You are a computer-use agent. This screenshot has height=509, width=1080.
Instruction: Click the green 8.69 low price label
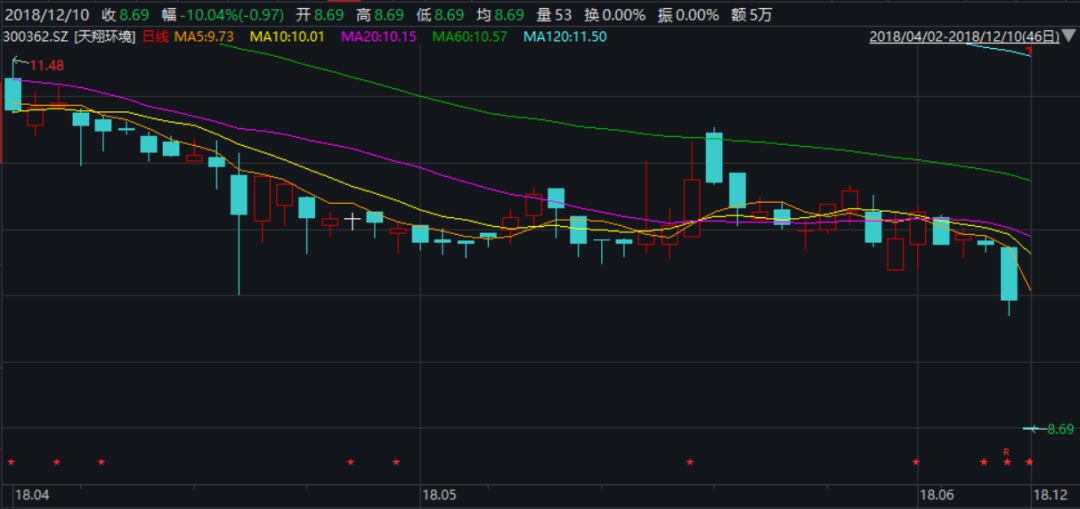click(1061, 429)
